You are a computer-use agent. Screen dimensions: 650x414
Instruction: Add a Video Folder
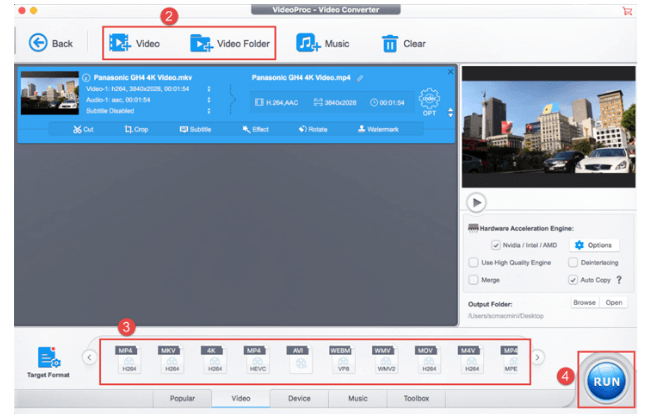230,43
